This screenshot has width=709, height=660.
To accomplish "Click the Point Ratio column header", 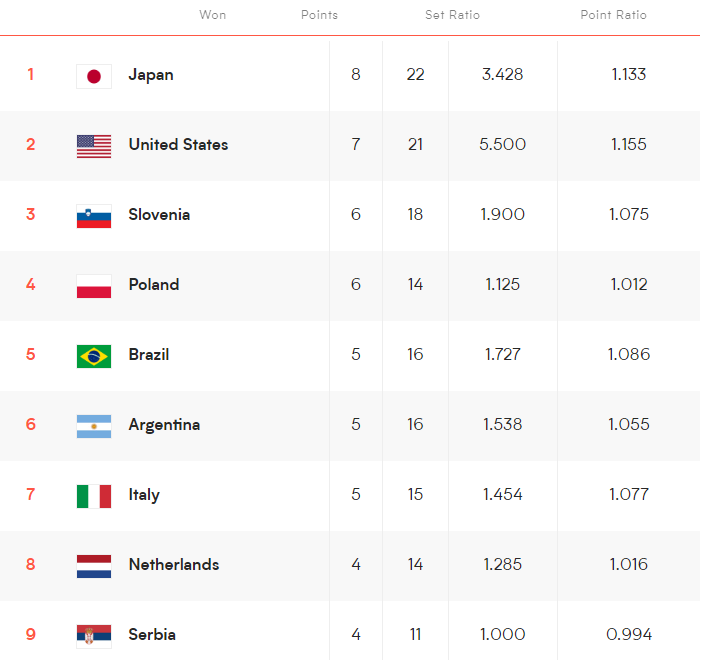I will click(613, 15).
